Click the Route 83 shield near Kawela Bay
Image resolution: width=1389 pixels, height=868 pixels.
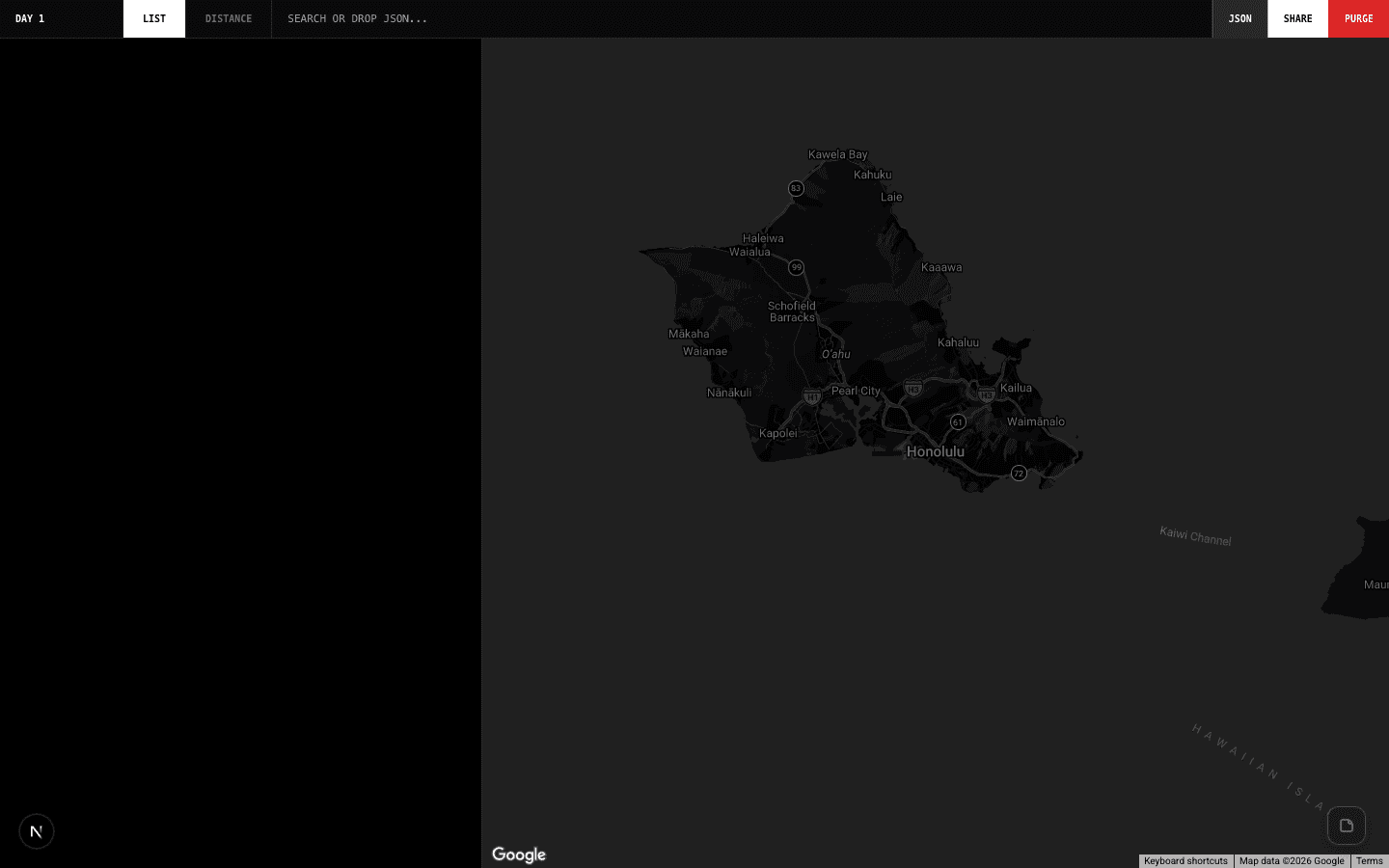point(796,188)
